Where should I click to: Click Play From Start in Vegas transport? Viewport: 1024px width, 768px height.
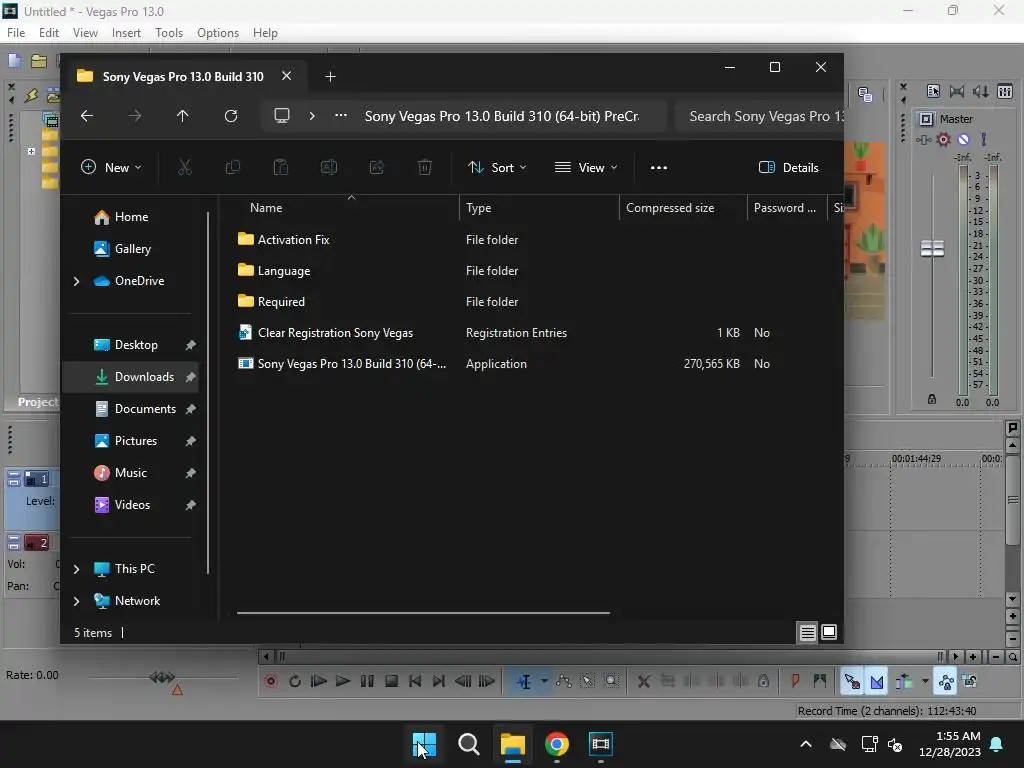(318, 681)
